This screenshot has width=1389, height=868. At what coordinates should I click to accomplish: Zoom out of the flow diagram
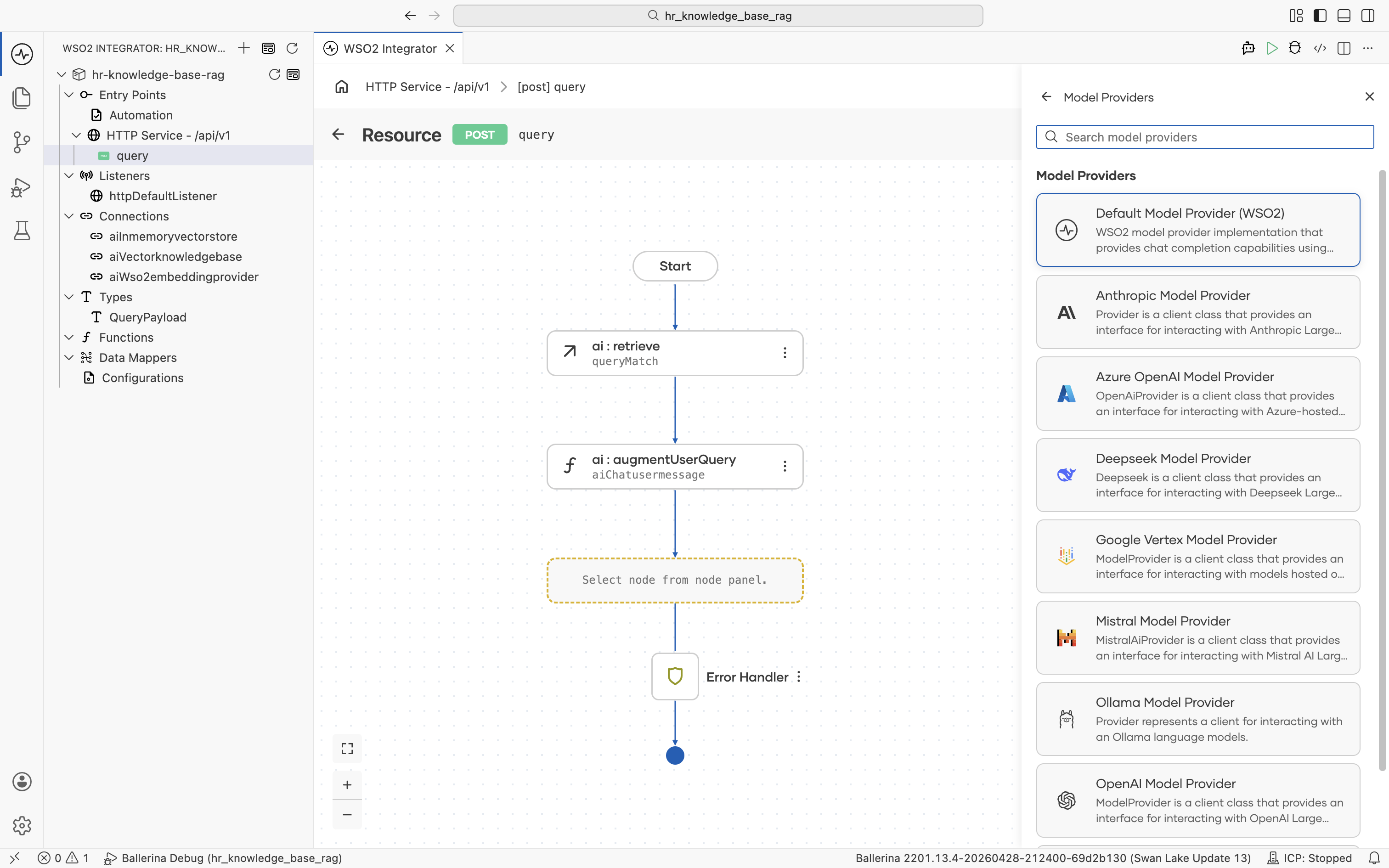click(347, 815)
